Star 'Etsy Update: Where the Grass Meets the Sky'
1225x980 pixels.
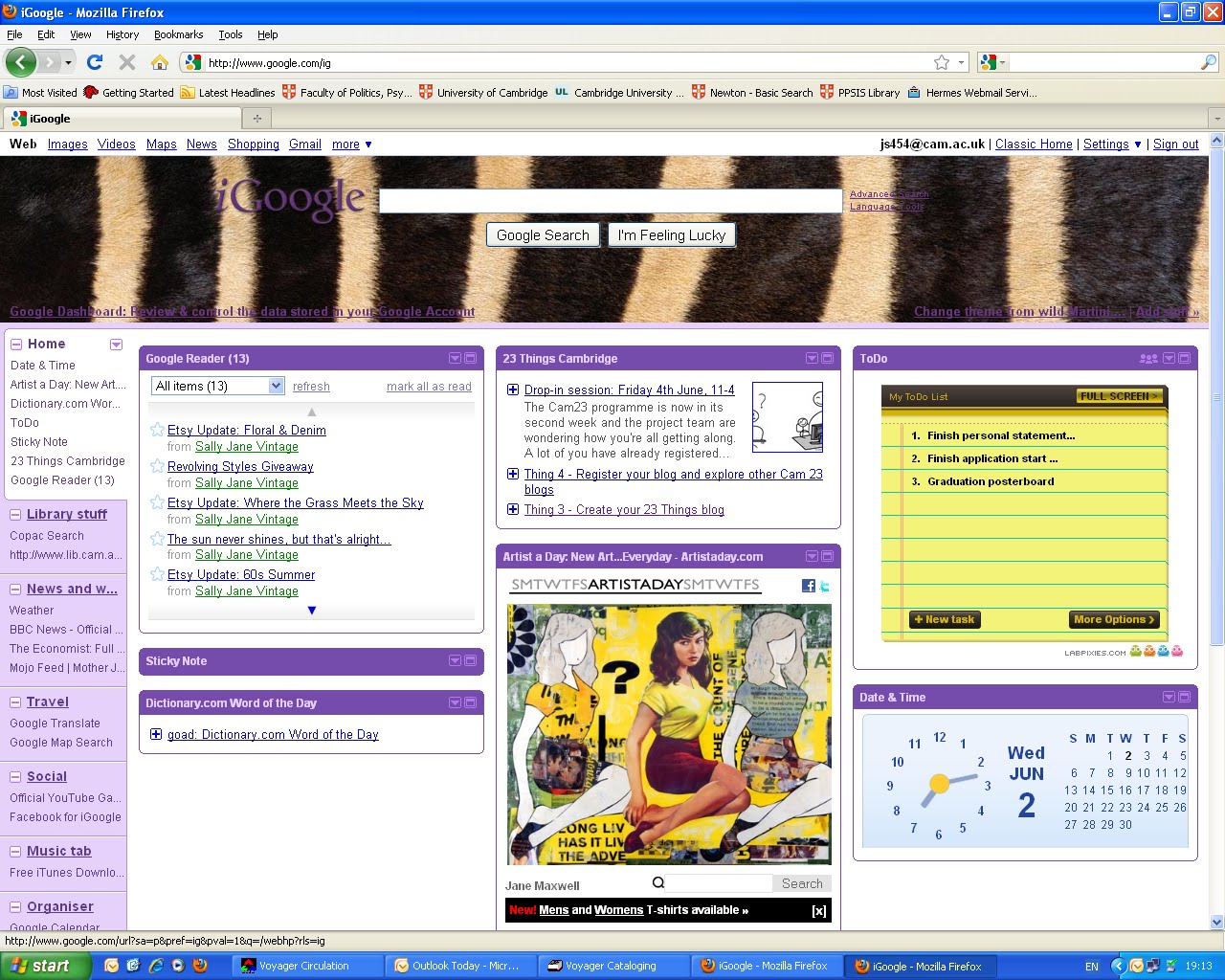(x=157, y=502)
